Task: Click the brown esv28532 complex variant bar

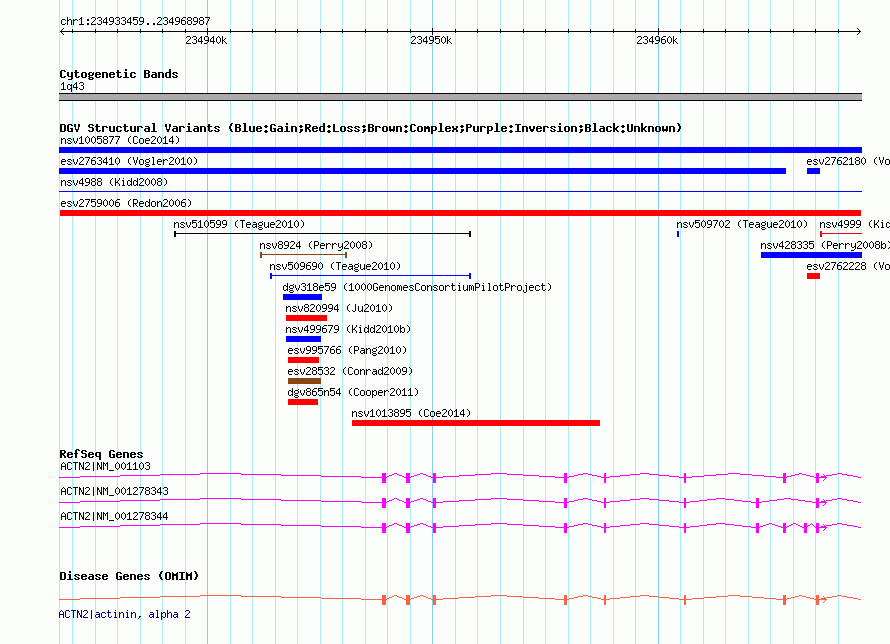Action: click(x=304, y=381)
